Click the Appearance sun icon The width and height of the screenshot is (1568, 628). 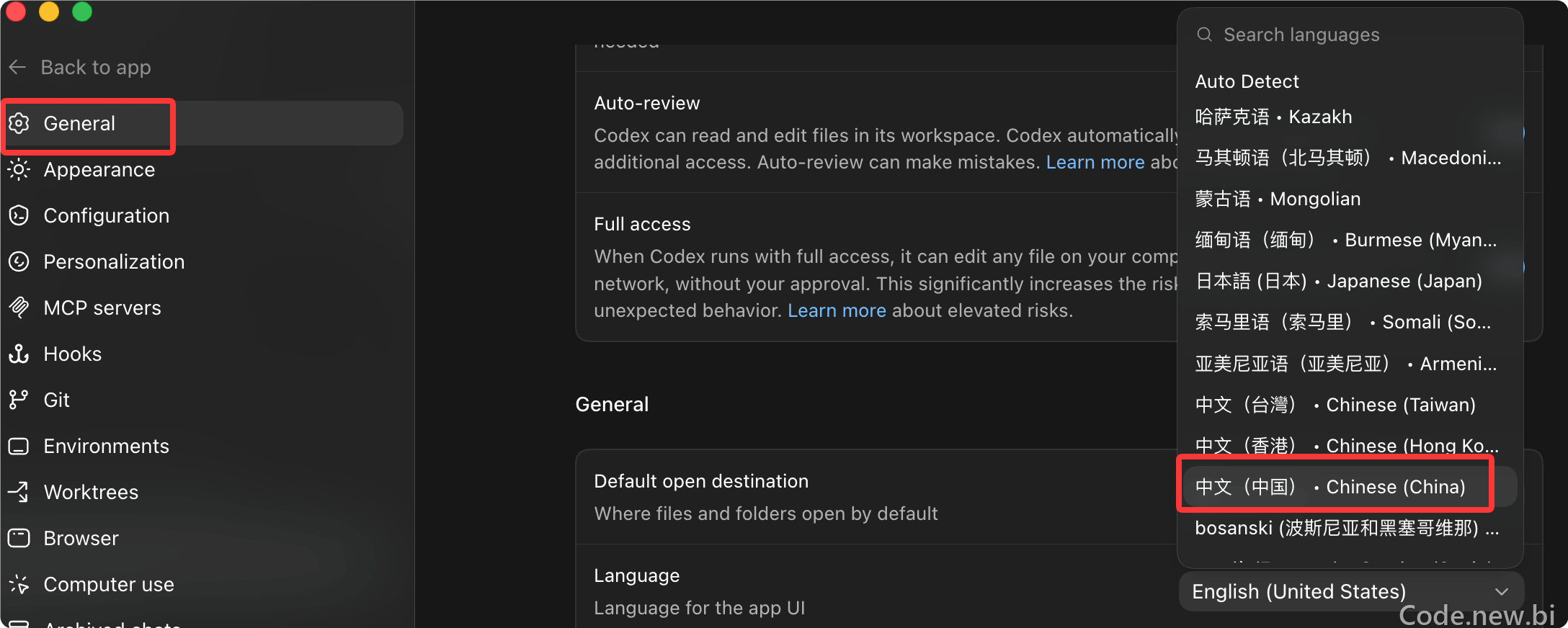pyautogui.click(x=19, y=170)
